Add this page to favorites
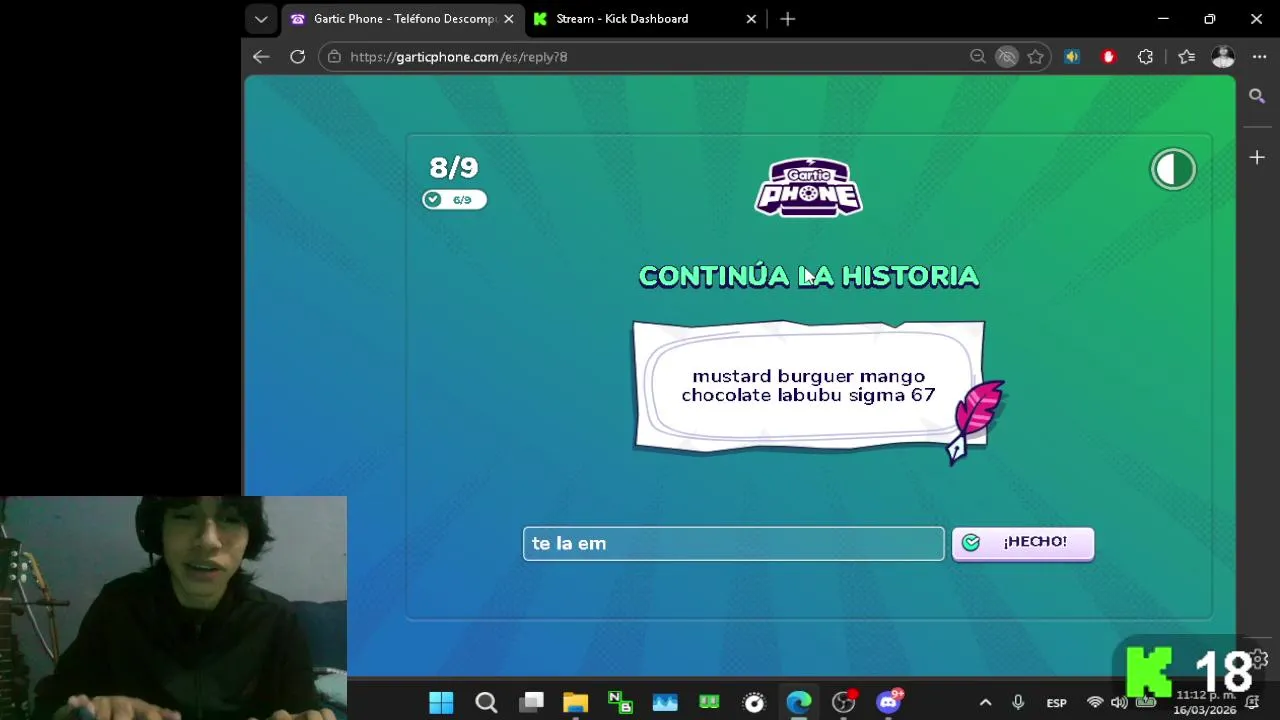The width and height of the screenshot is (1280, 720). [x=1036, y=57]
